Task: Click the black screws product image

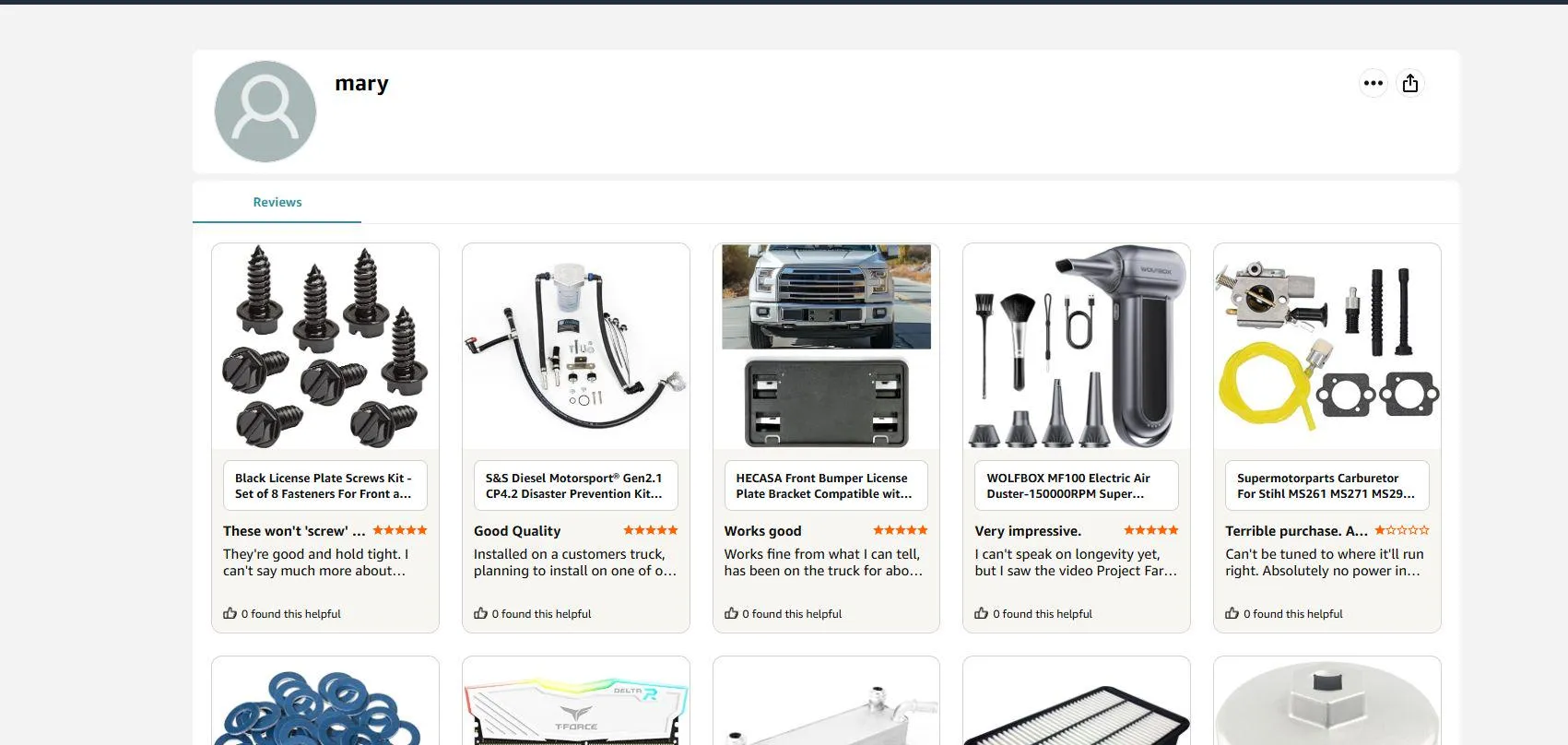Action: pyautogui.click(x=325, y=347)
